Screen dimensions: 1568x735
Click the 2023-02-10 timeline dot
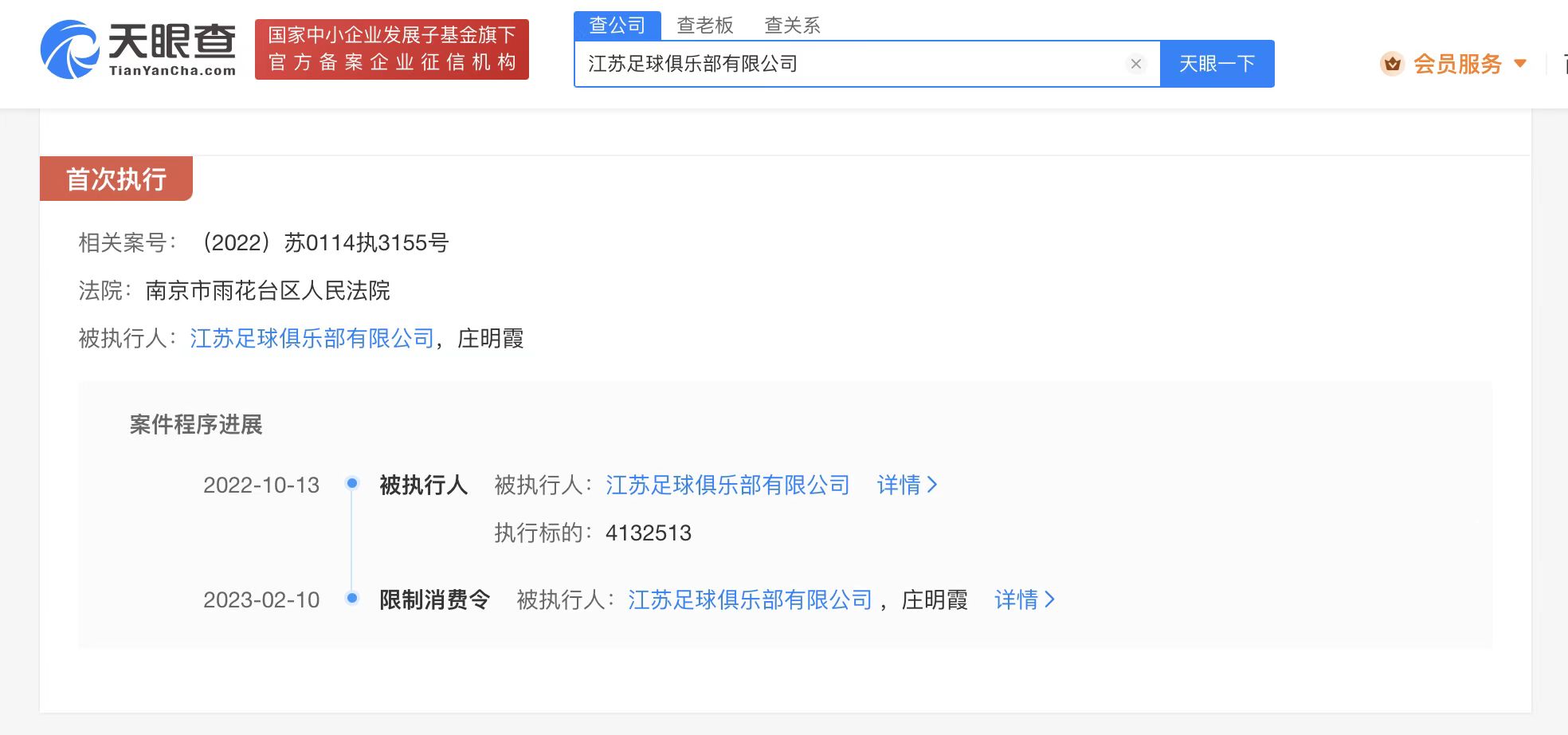pos(351,598)
